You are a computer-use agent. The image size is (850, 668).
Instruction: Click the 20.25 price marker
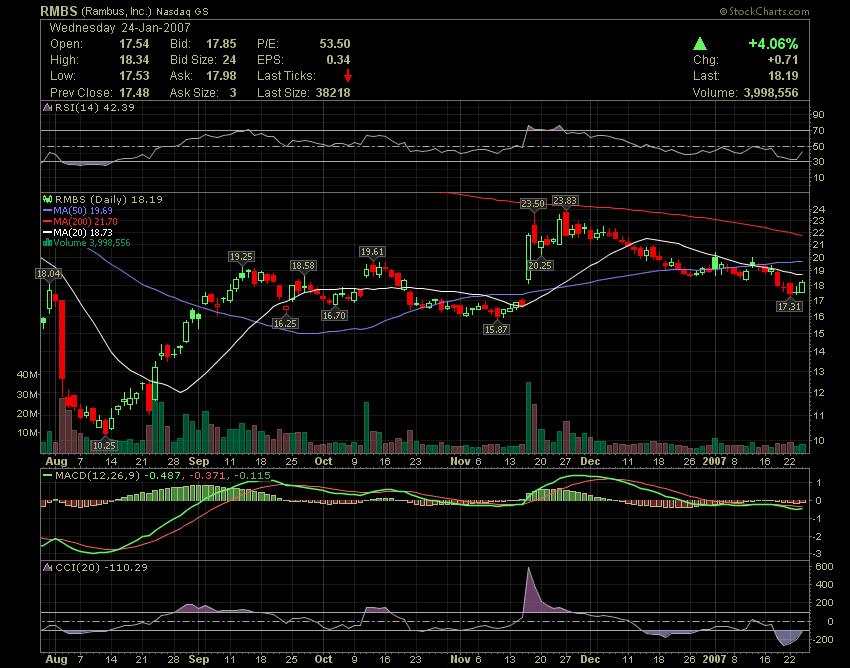pos(540,265)
